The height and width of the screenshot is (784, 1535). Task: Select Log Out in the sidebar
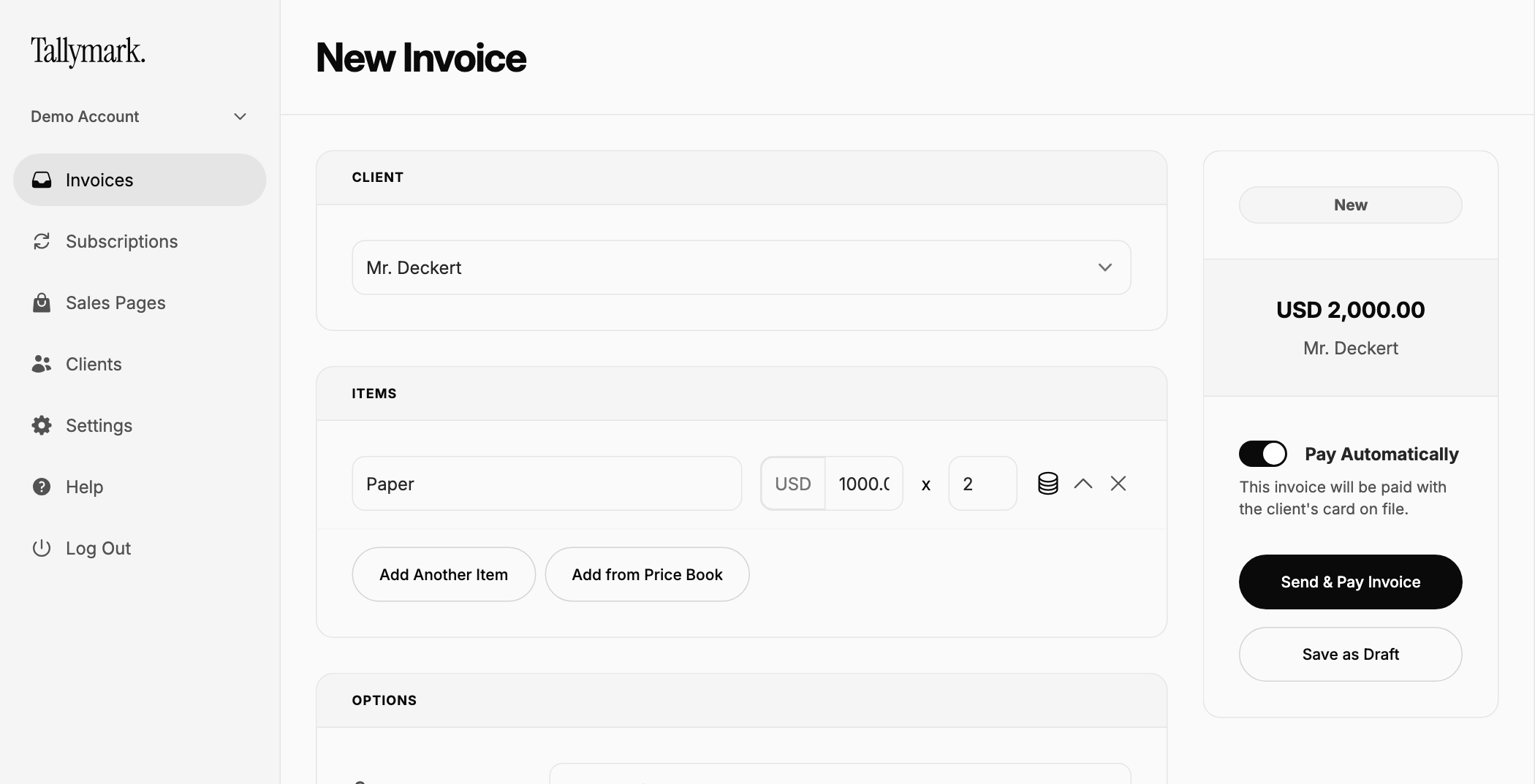coord(140,548)
